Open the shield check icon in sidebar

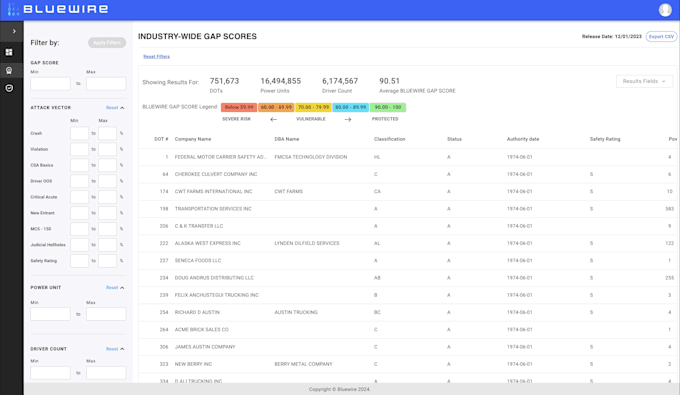click(9, 88)
